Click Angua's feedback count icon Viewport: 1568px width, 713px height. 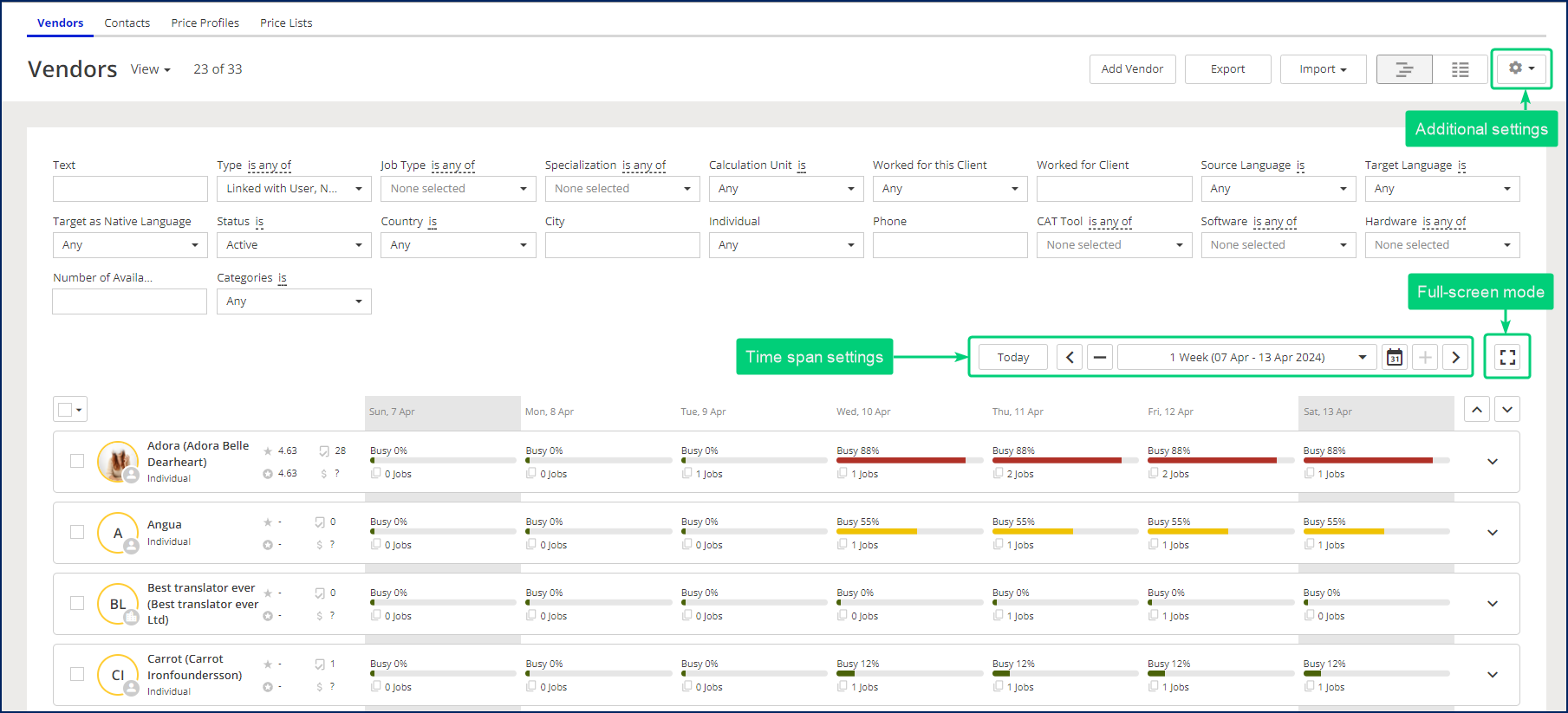320,522
